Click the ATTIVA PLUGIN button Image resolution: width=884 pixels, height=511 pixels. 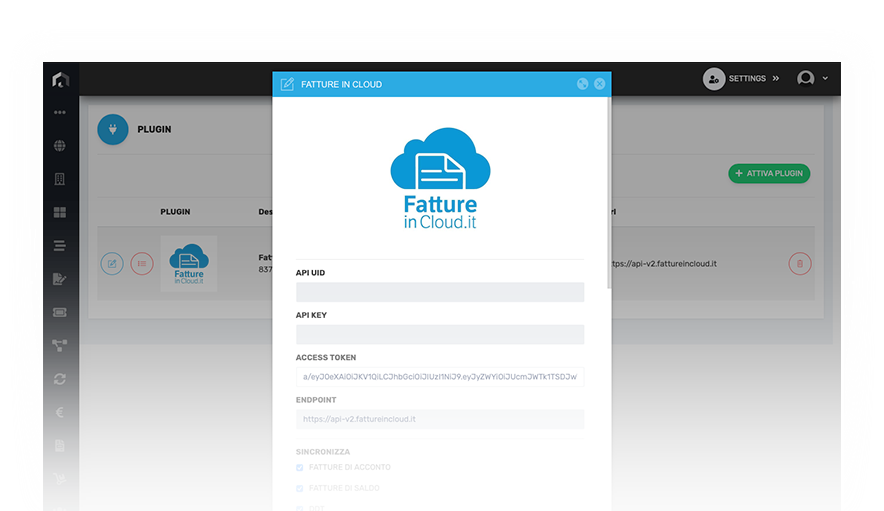pos(769,173)
